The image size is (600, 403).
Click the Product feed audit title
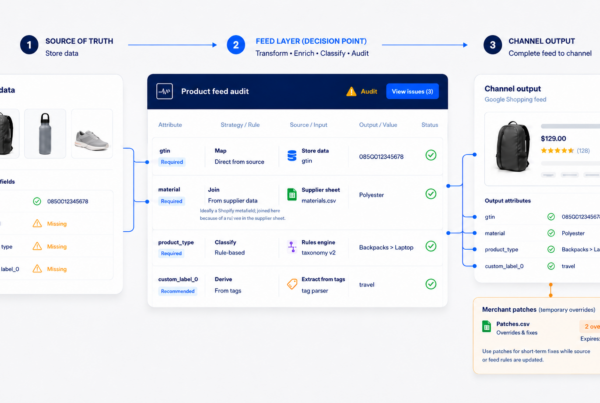click(215, 91)
